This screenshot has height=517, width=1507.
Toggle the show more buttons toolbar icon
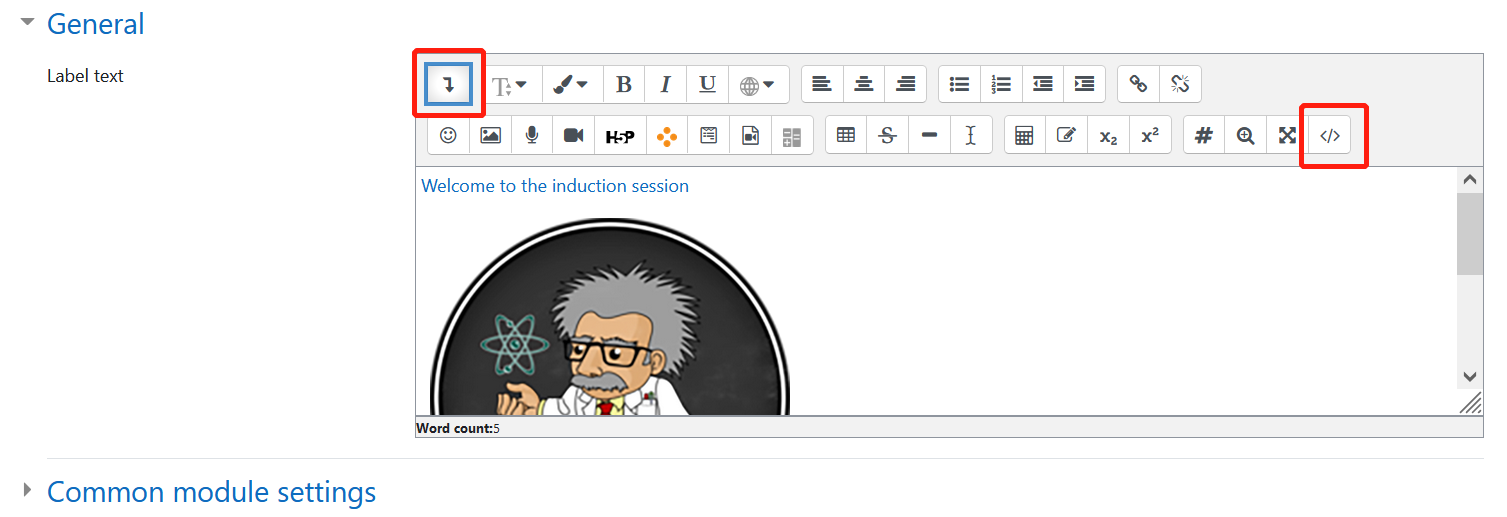coord(449,85)
